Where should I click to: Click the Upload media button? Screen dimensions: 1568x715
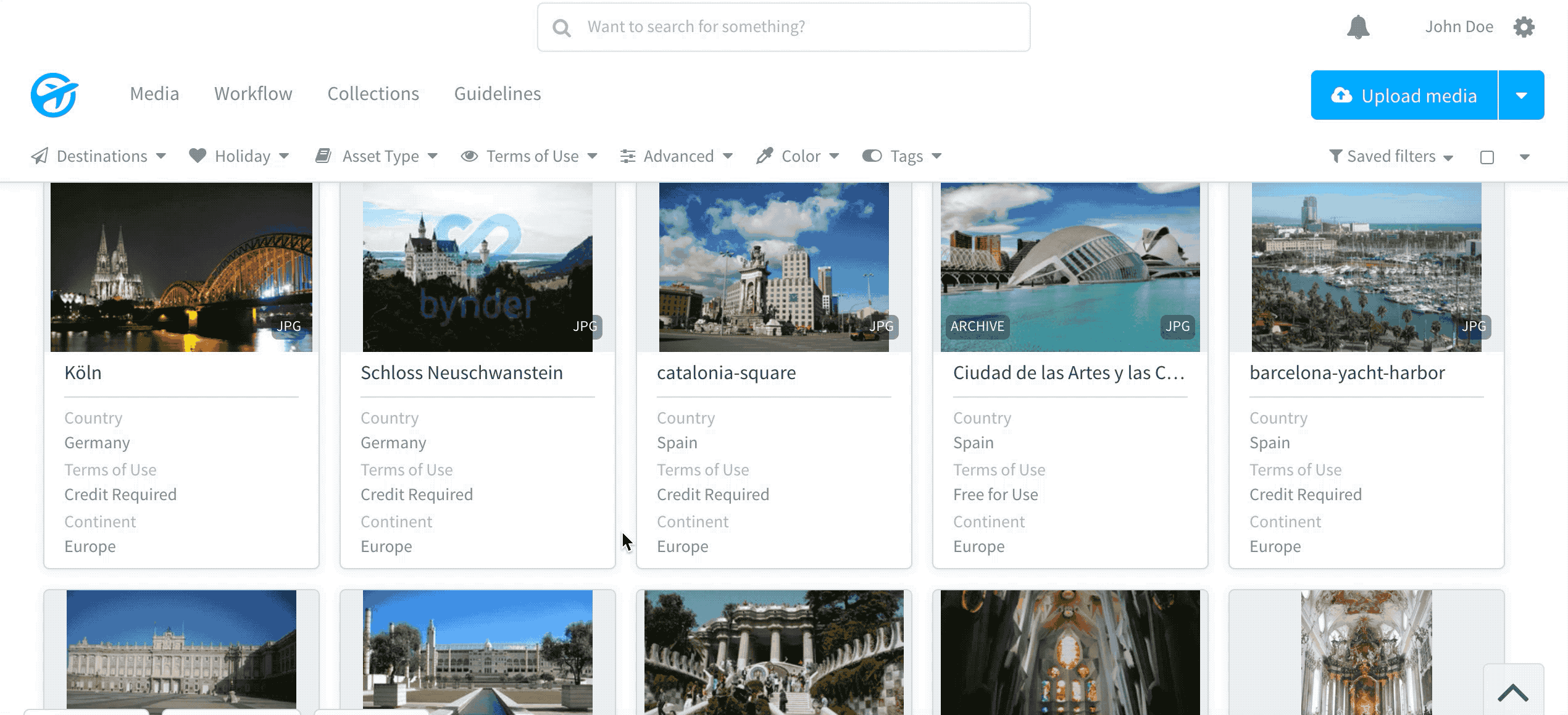tap(1404, 95)
